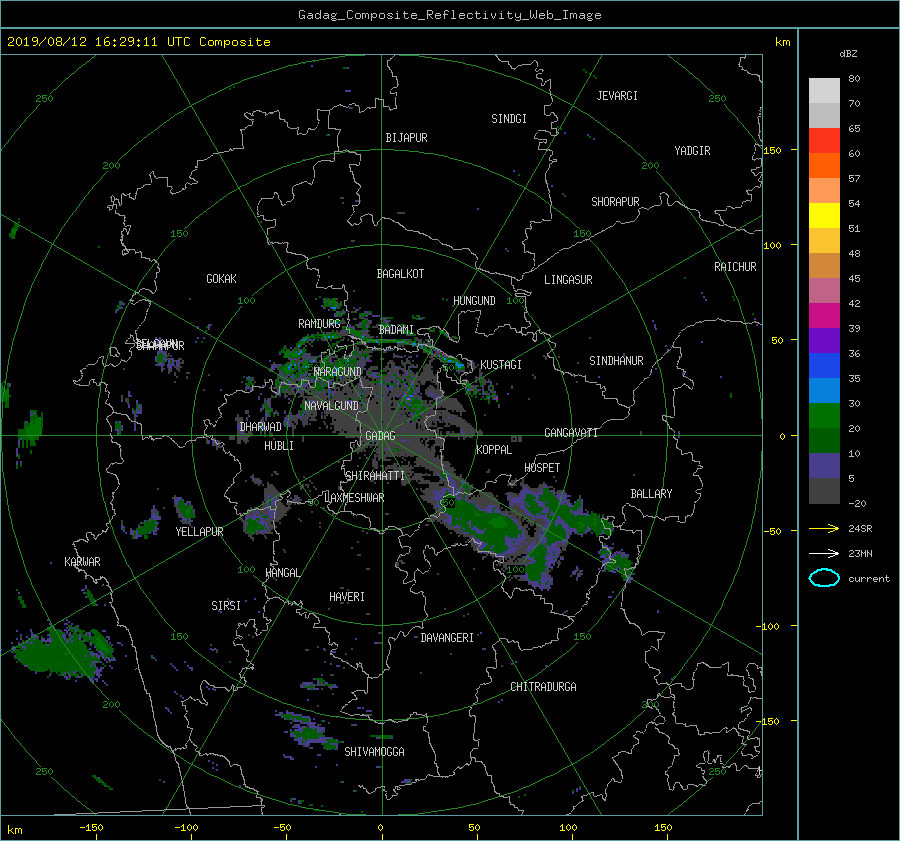
Task: Click the NAVALGUND city label
Action: pos(331,406)
